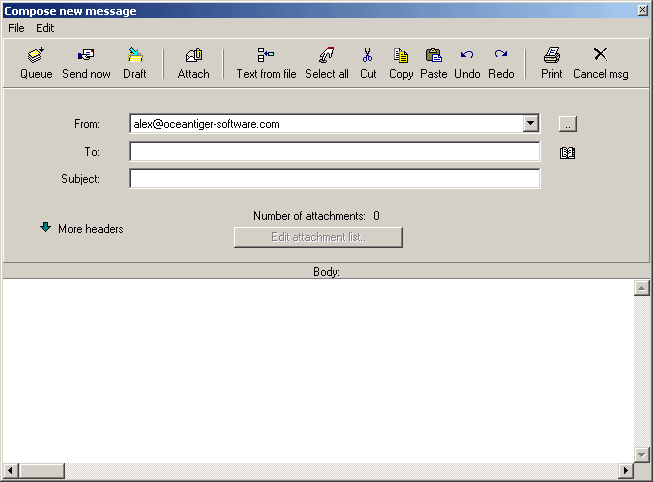
Task: Print the current message
Action: tap(552, 63)
